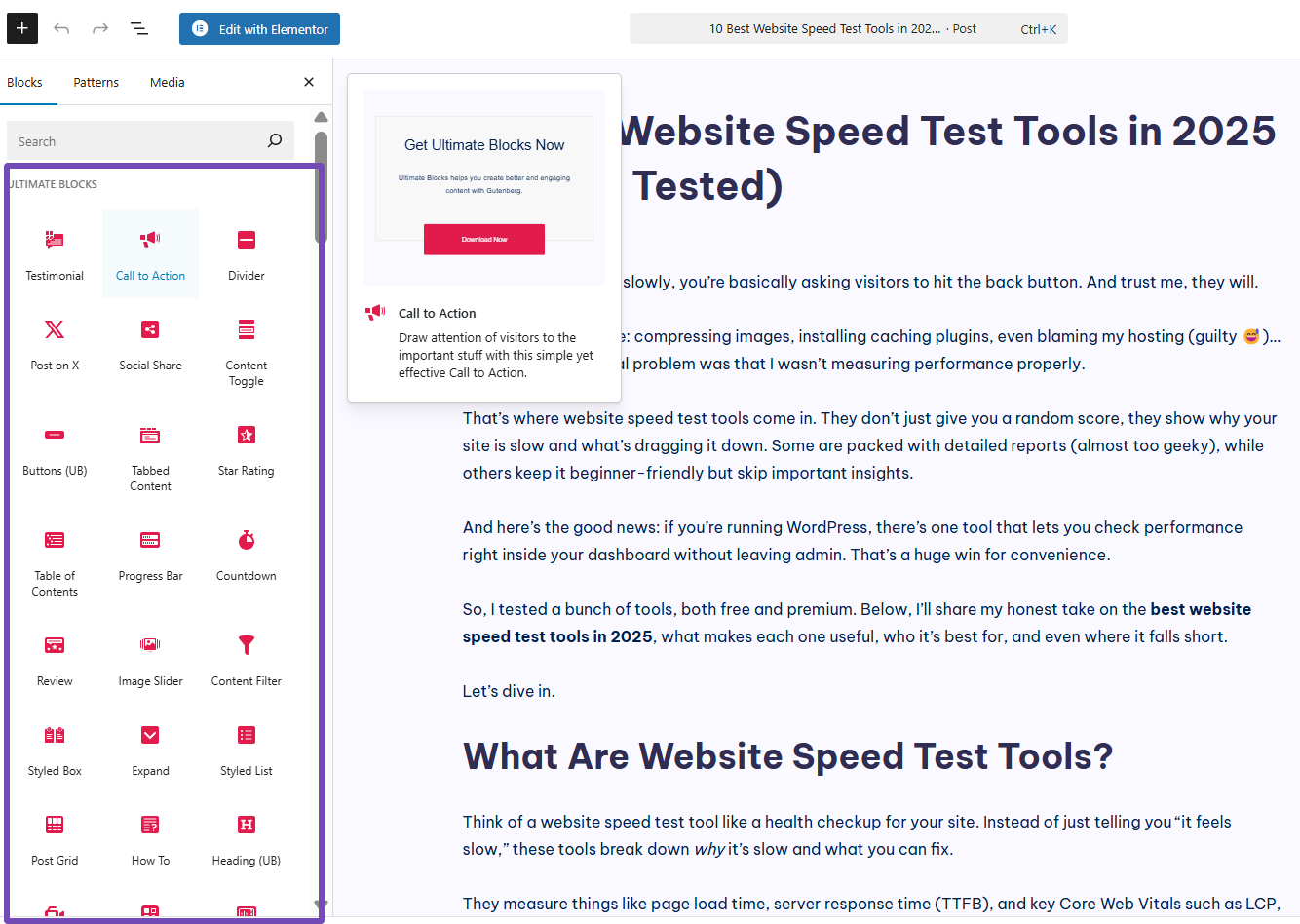Insert the Testimonial block
The width and height of the screenshot is (1300, 924).
click(x=55, y=253)
